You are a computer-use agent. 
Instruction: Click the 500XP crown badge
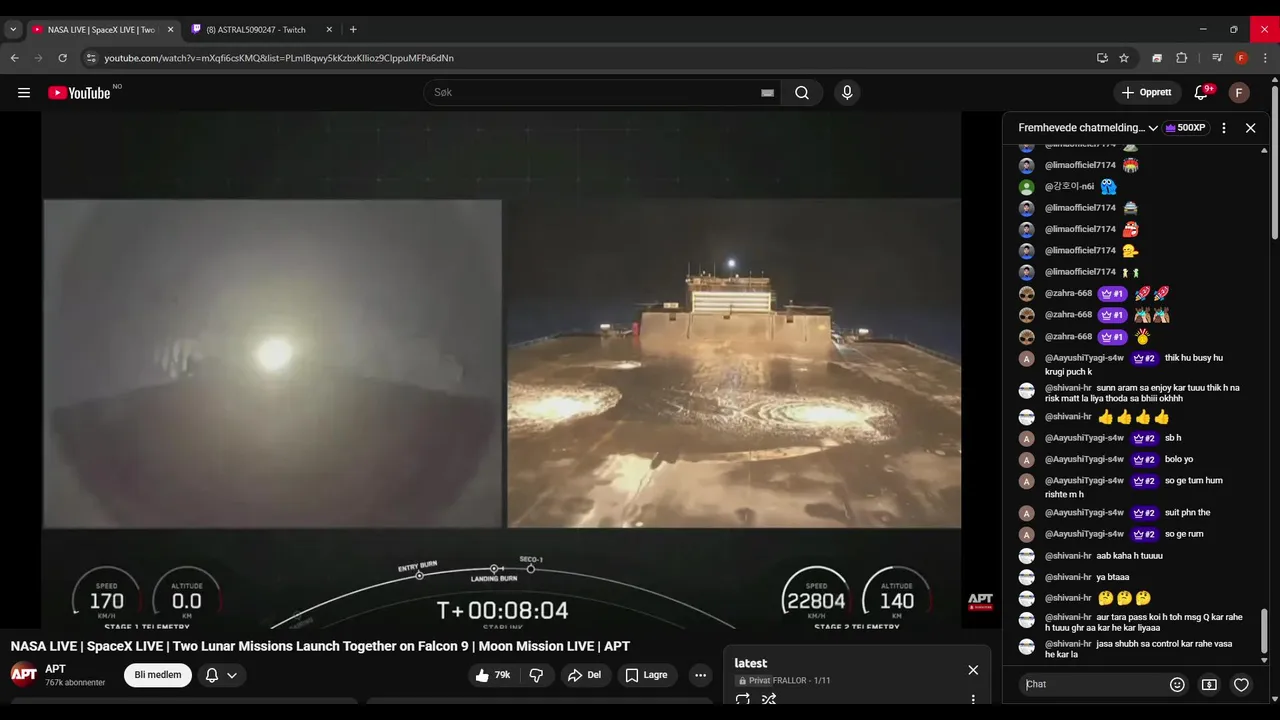pos(1186,128)
